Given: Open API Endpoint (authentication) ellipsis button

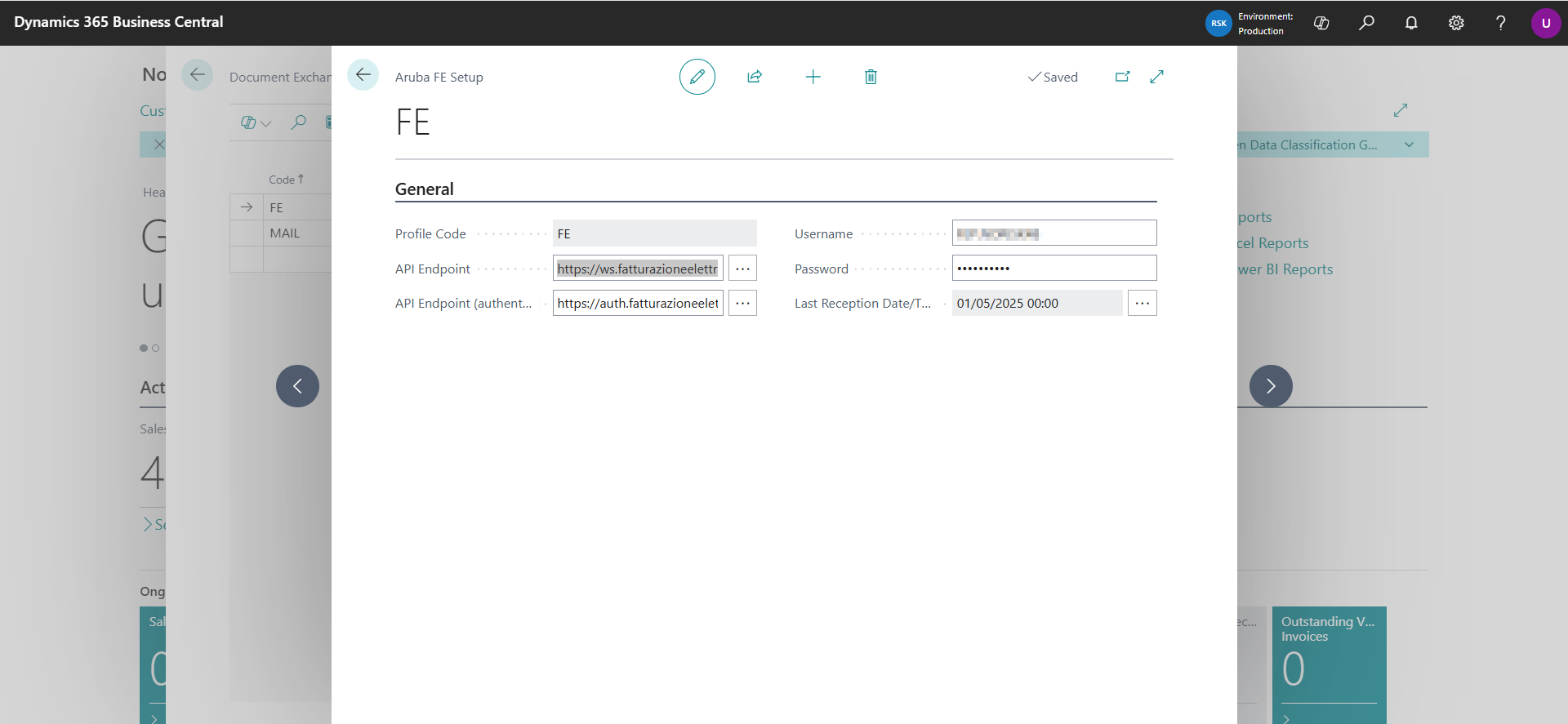Looking at the screenshot, I should pyautogui.click(x=742, y=303).
